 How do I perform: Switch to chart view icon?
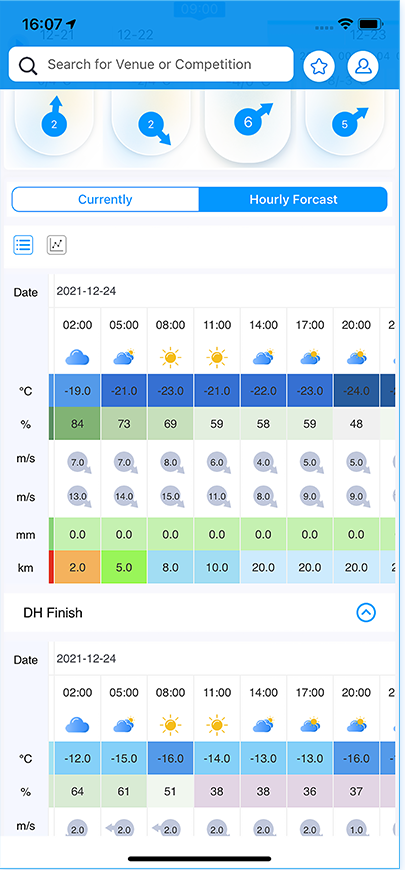pyautogui.click(x=57, y=244)
